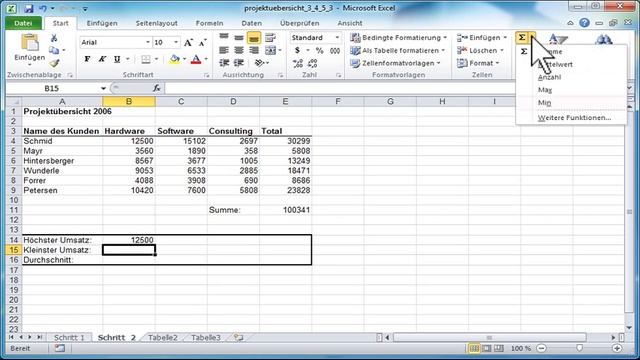Click the wrap text icon
This screenshot has width=640, height=360.
coord(270,38)
